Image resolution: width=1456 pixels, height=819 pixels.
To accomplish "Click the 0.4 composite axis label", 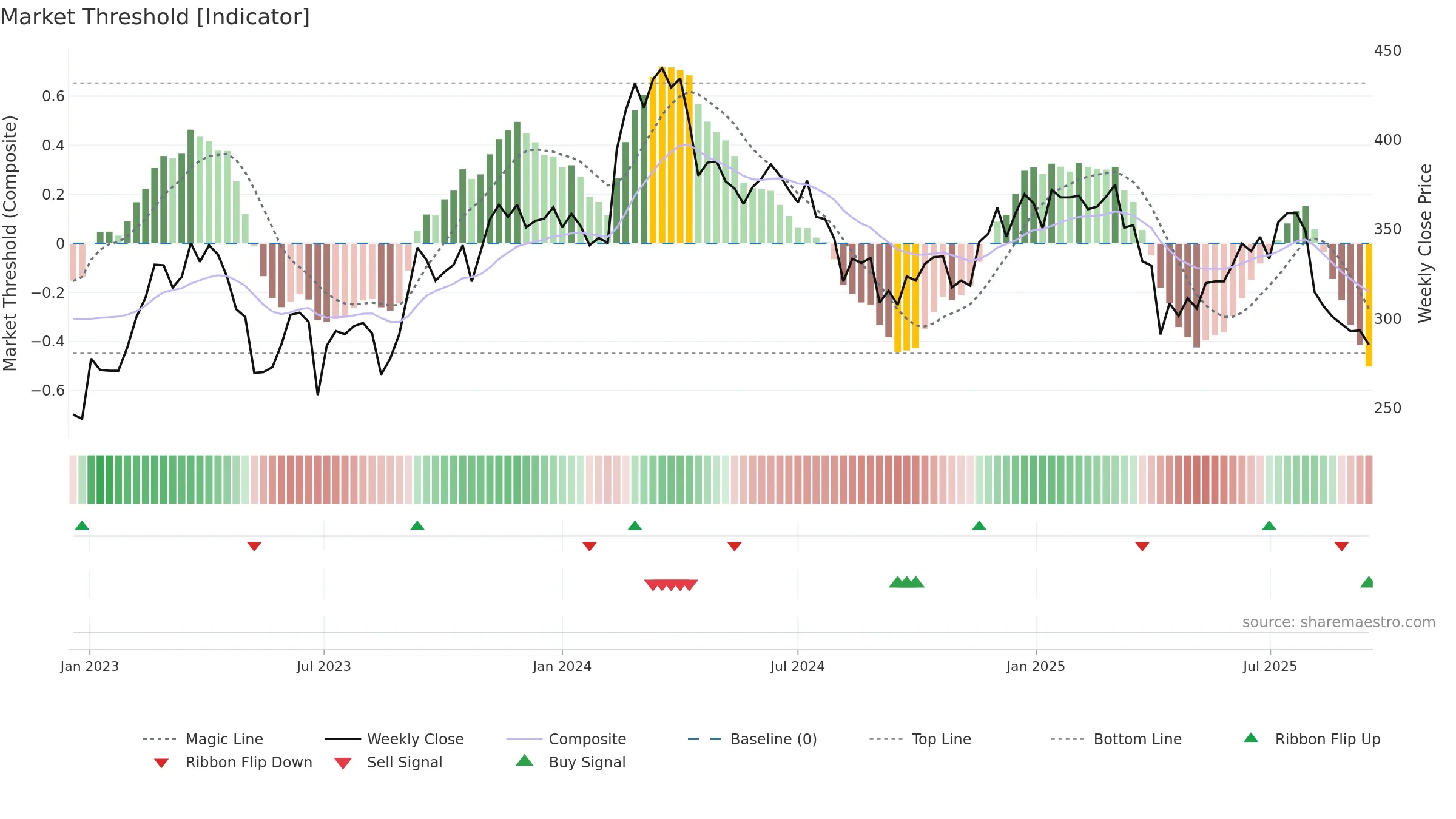I will [53, 145].
